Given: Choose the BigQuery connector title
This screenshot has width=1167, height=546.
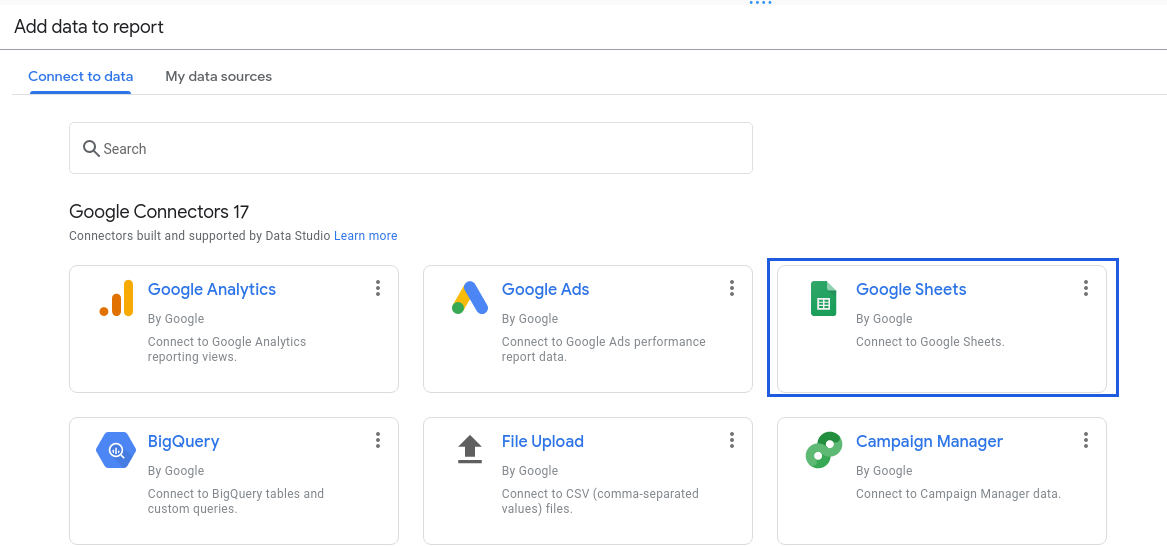Looking at the screenshot, I should click(x=183, y=441).
